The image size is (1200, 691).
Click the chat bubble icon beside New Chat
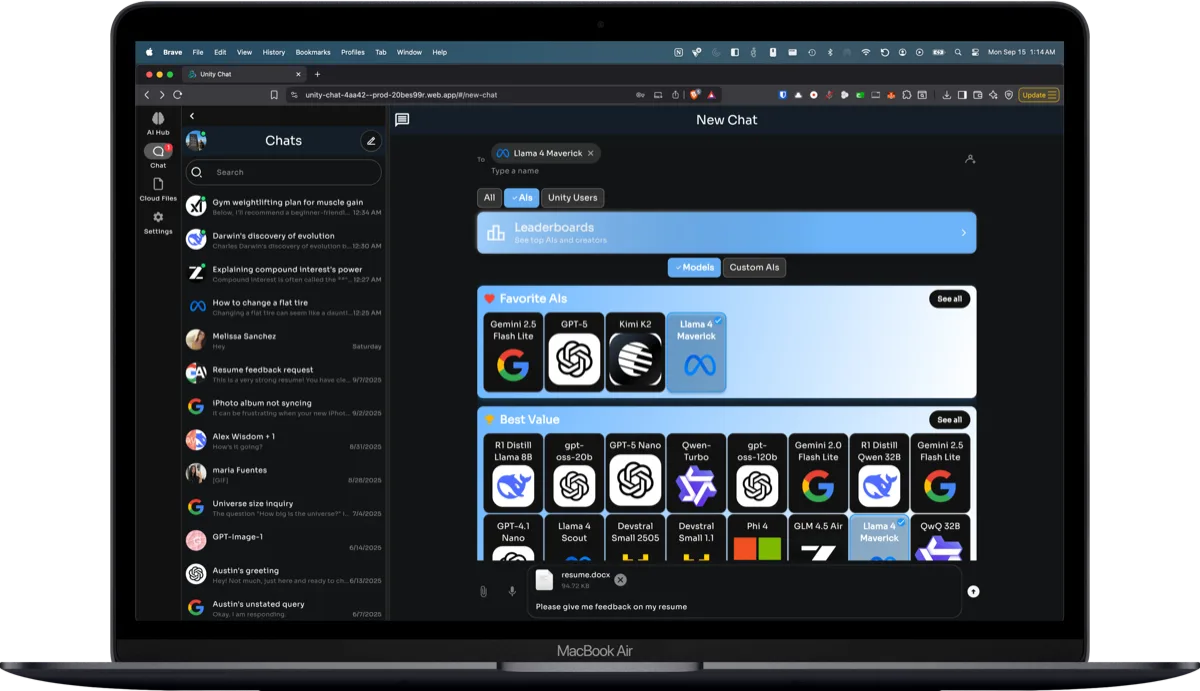[402, 120]
